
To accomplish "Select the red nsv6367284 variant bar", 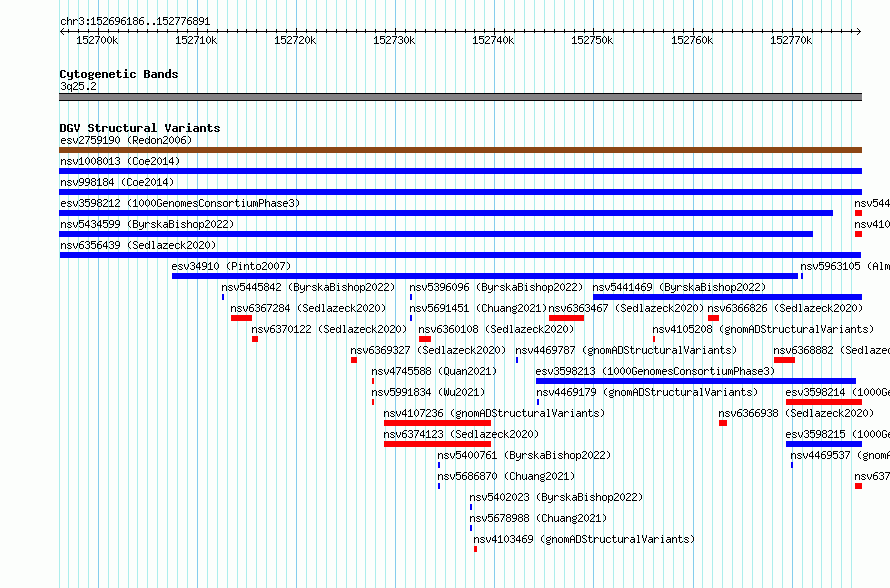I will (241, 318).
